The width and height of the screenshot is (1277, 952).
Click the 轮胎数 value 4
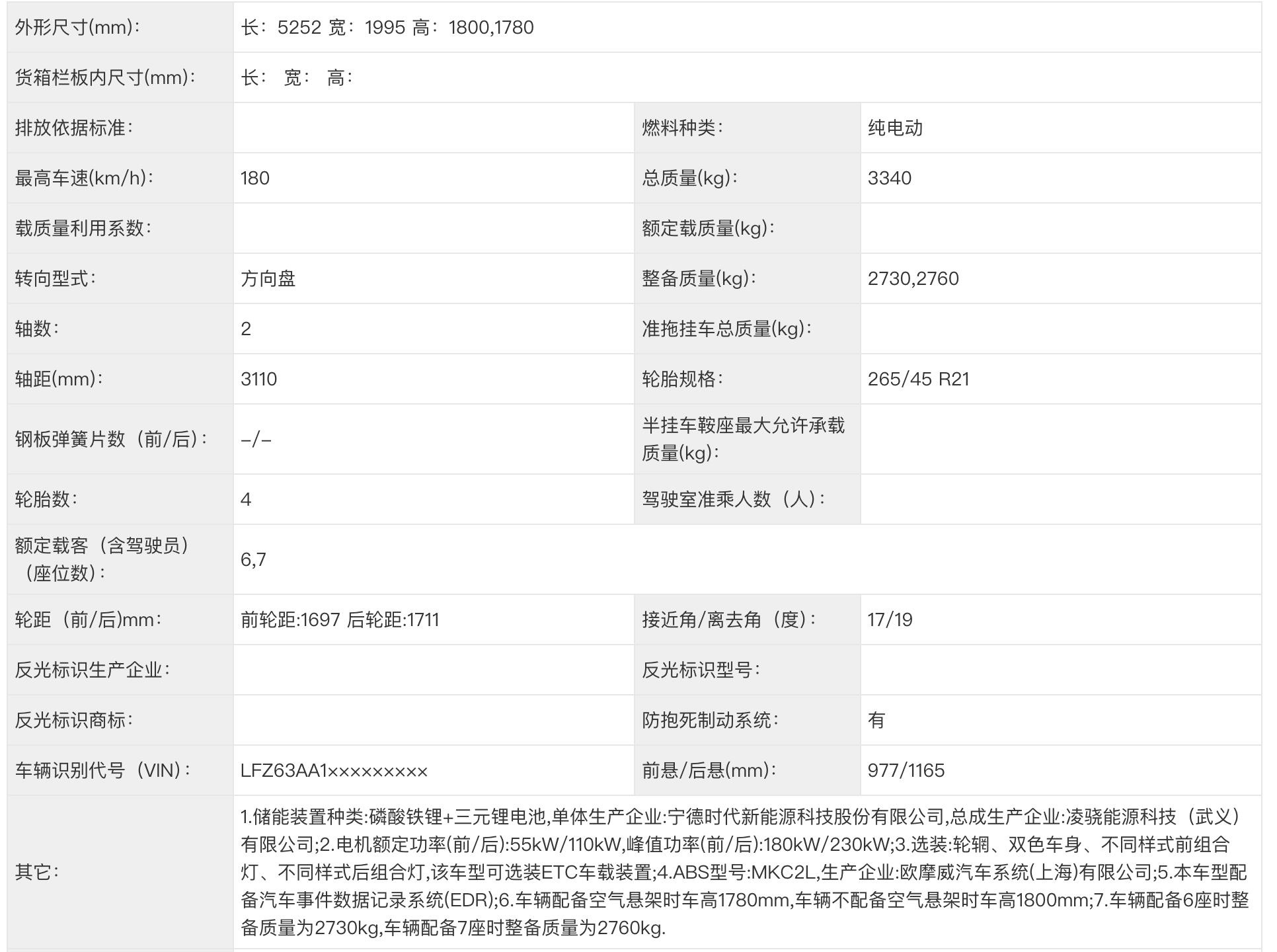(246, 499)
